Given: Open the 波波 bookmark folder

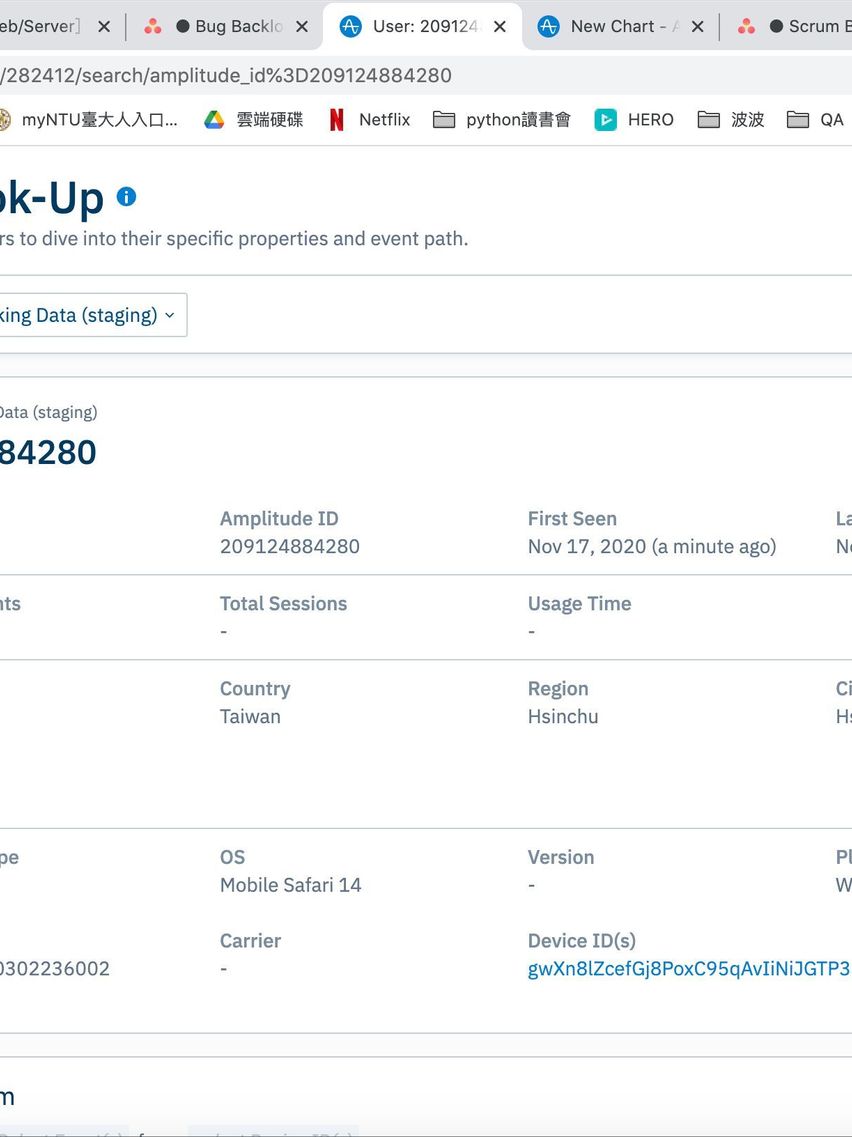Looking at the screenshot, I should [x=731, y=120].
